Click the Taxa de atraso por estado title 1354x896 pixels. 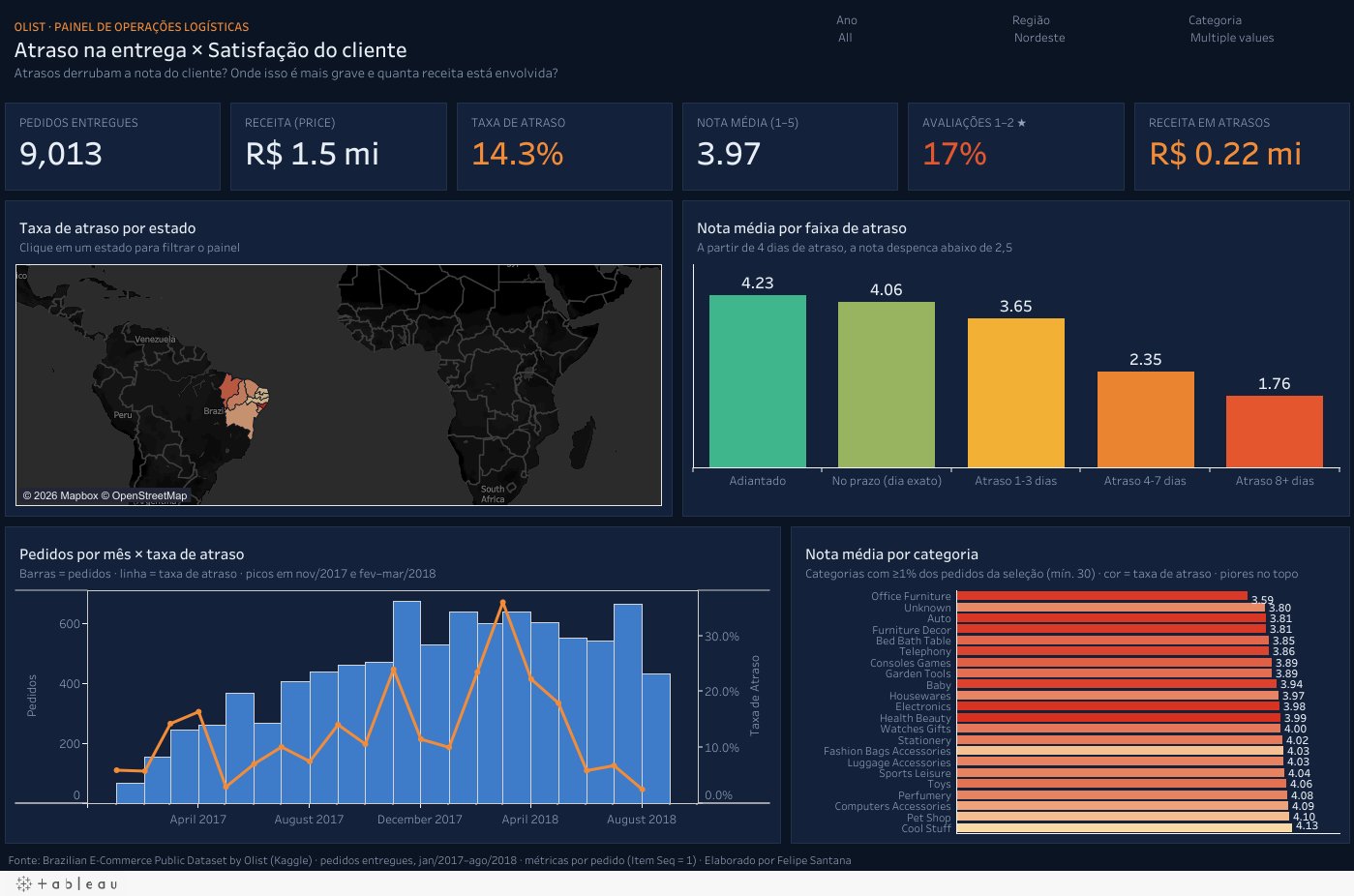pos(107,228)
